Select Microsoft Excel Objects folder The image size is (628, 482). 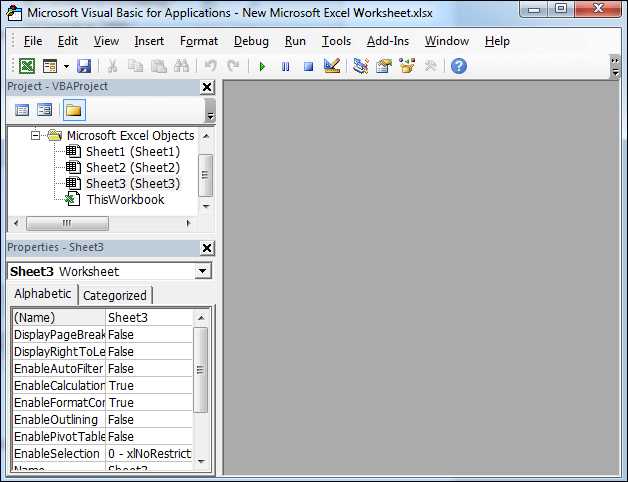[x=131, y=135]
